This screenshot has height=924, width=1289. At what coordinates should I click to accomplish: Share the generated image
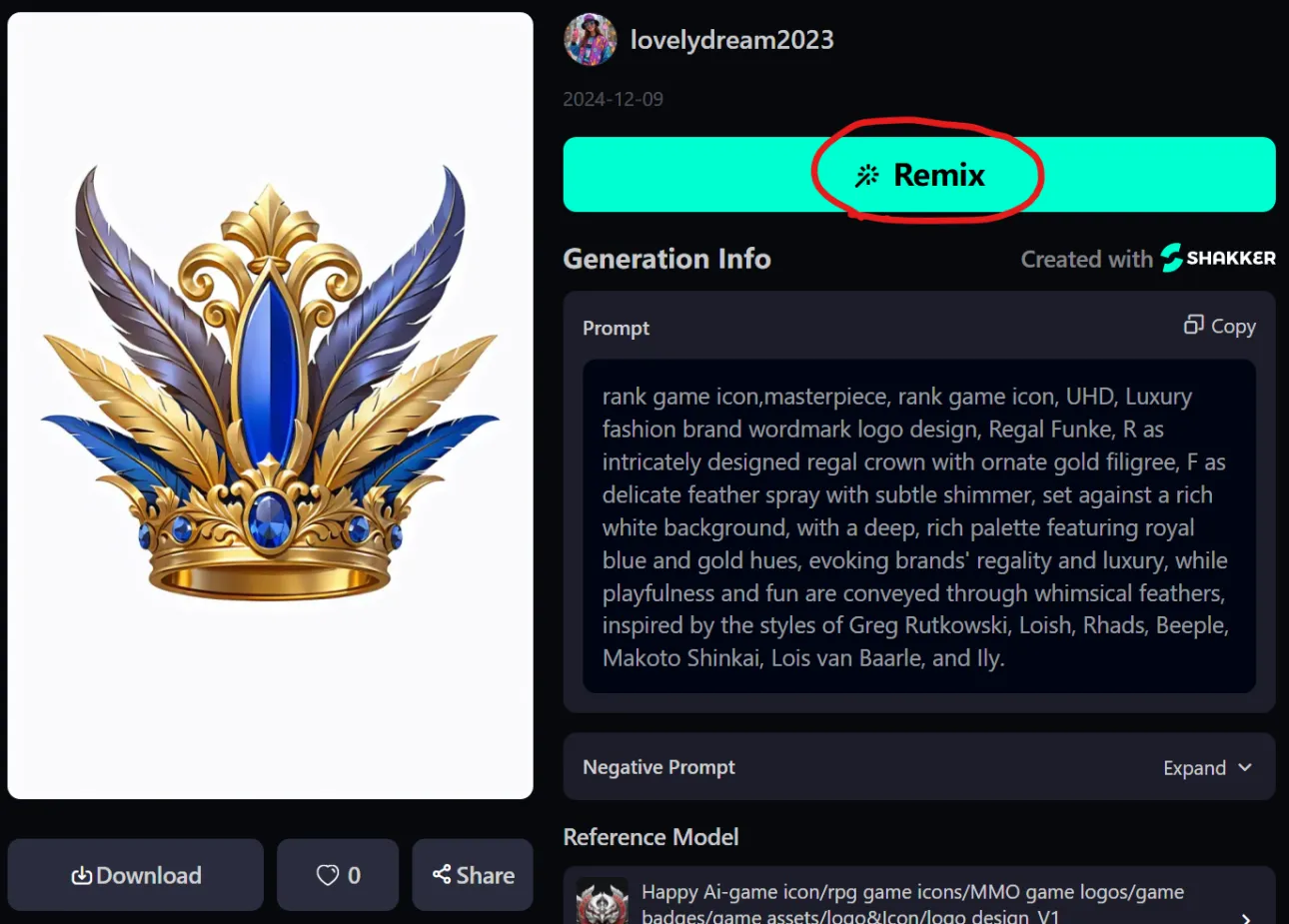(473, 875)
